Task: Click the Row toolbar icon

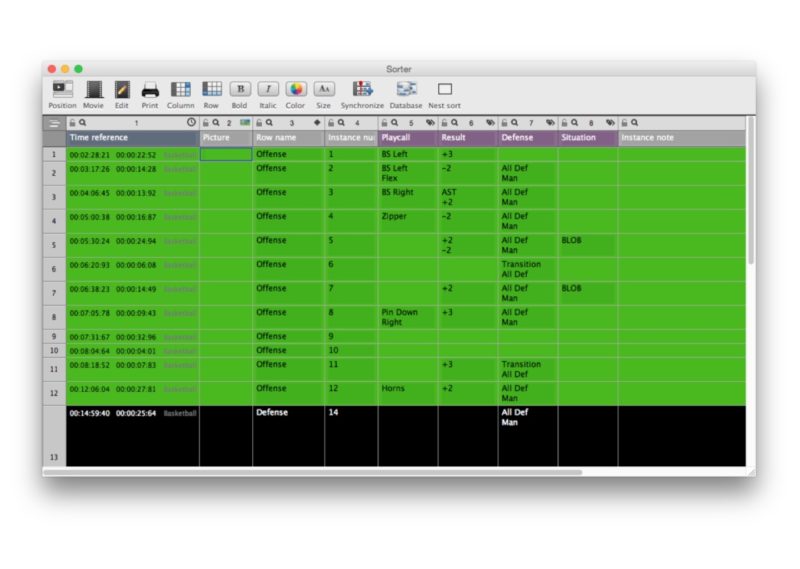Action: click(212, 89)
